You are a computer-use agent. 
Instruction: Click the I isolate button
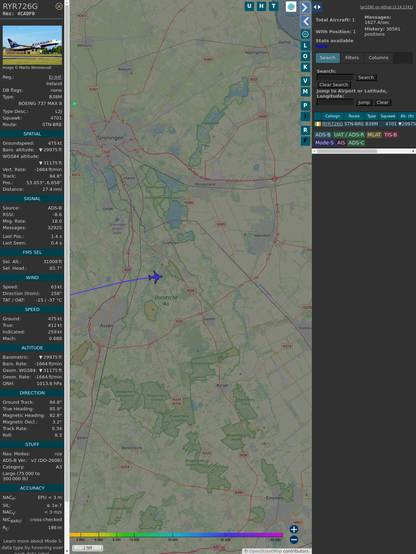point(305,116)
